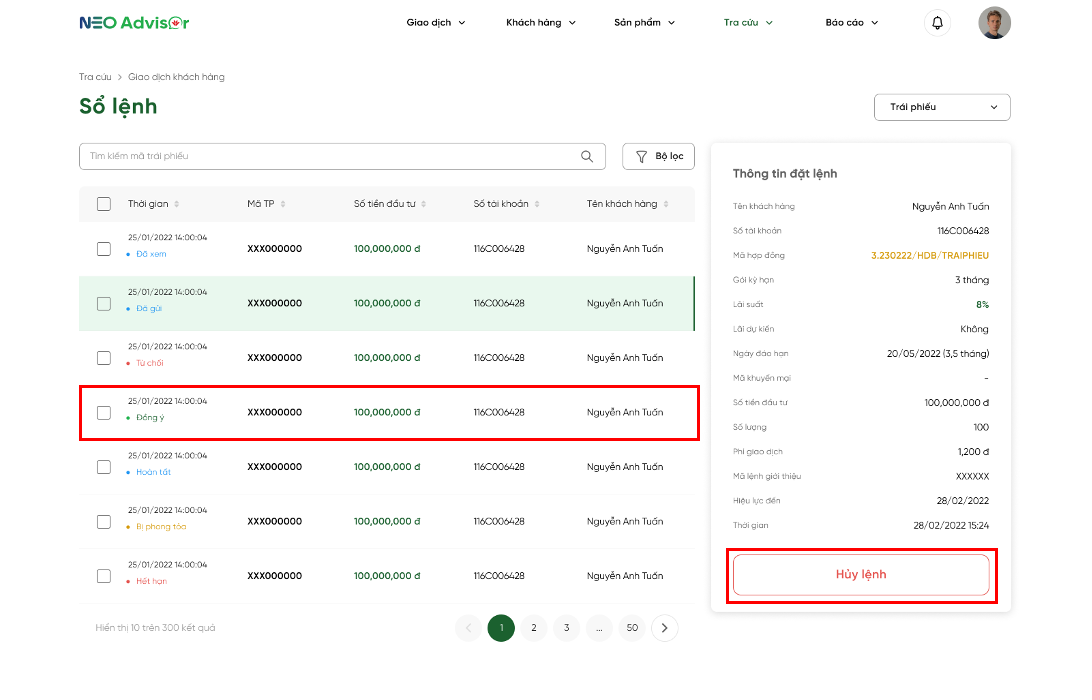
Task: Open the user profile avatar
Action: tap(994, 22)
